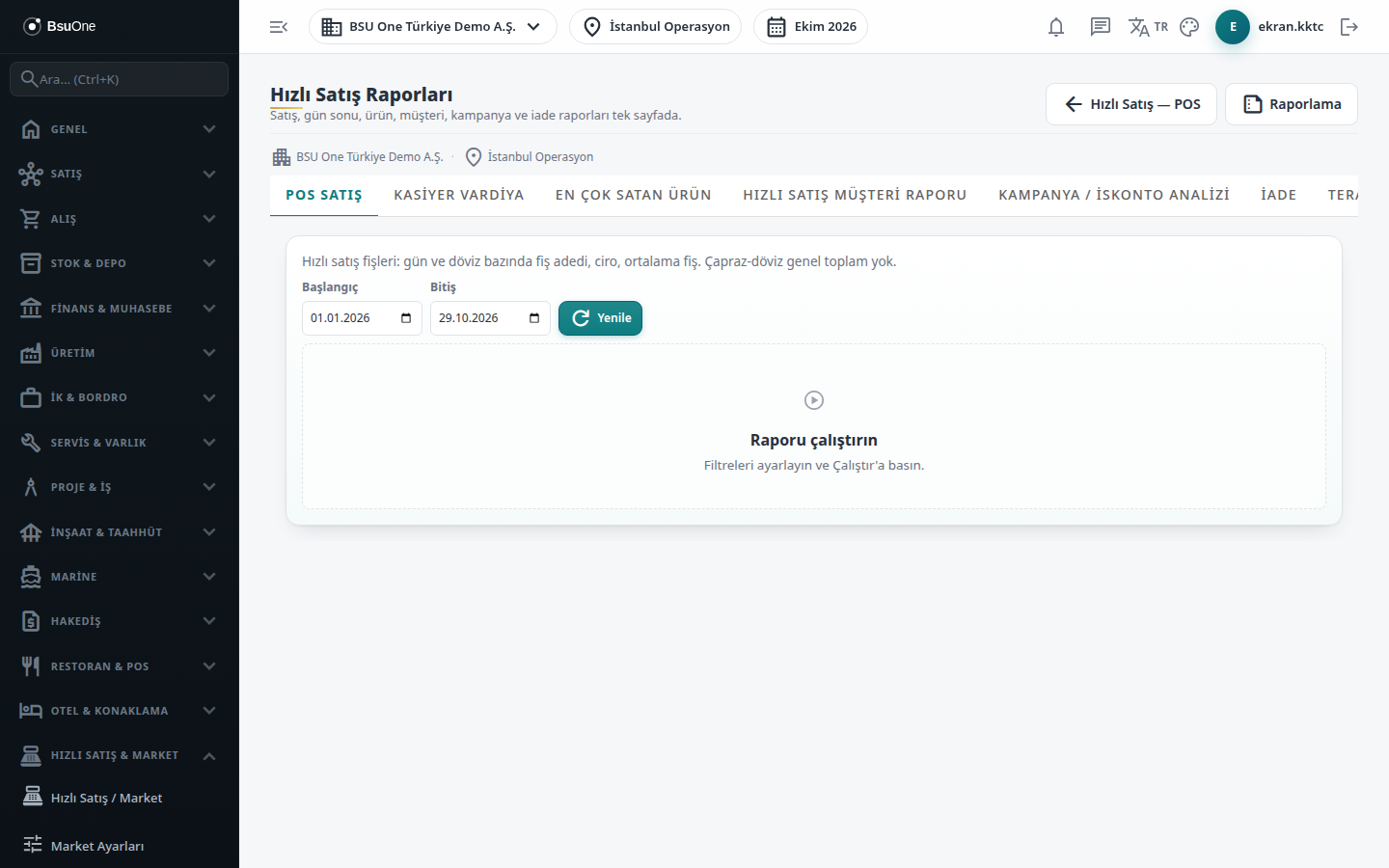Viewport: 1389px width, 868px height.
Task: Open the theme palette icon
Action: click(x=1189, y=27)
